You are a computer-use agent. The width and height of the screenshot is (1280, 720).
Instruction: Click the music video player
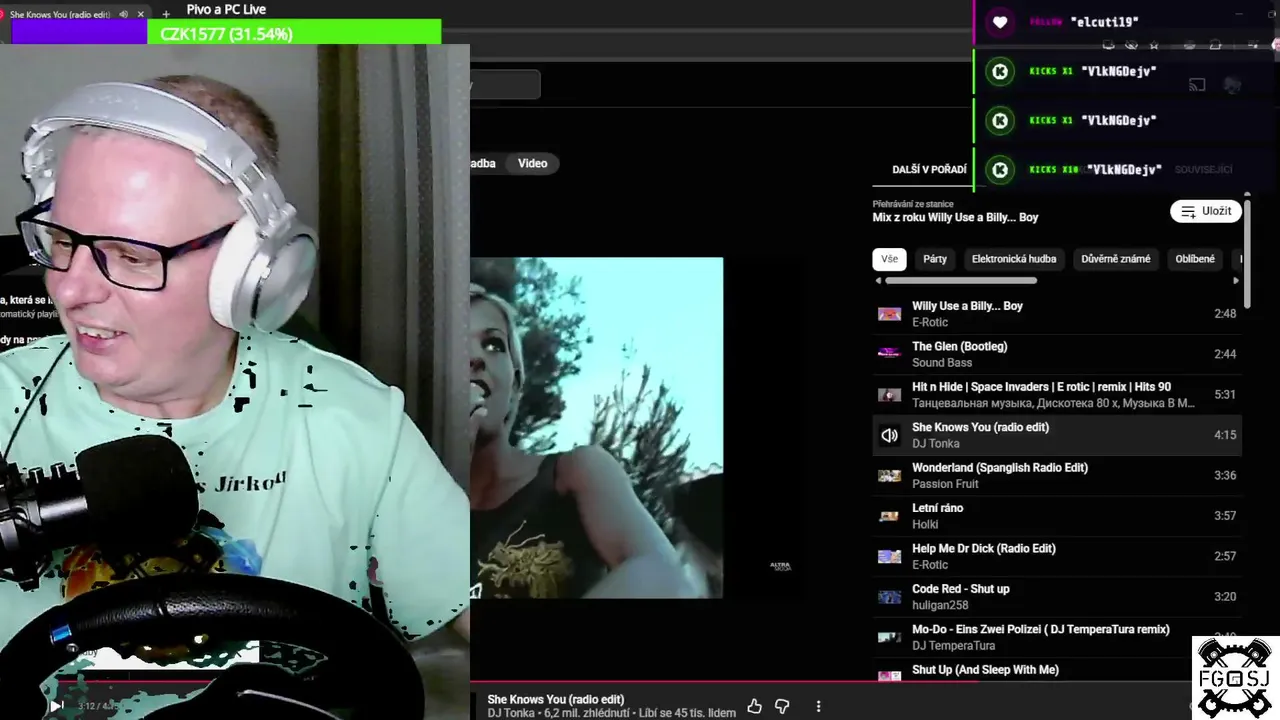[596, 428]
